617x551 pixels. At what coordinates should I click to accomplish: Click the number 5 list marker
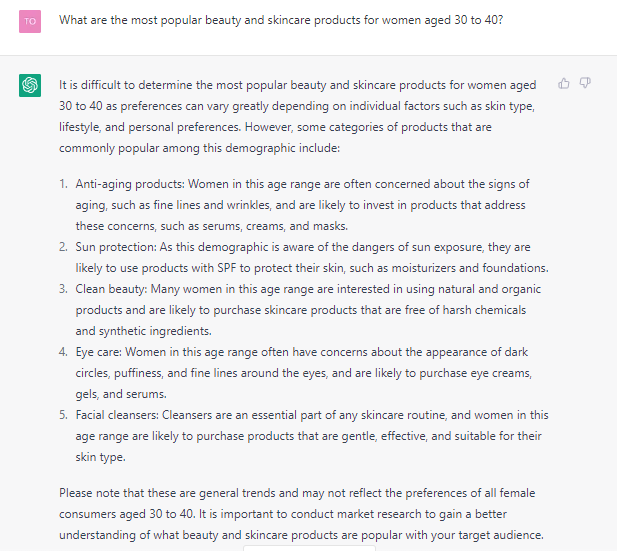[64, 415]
